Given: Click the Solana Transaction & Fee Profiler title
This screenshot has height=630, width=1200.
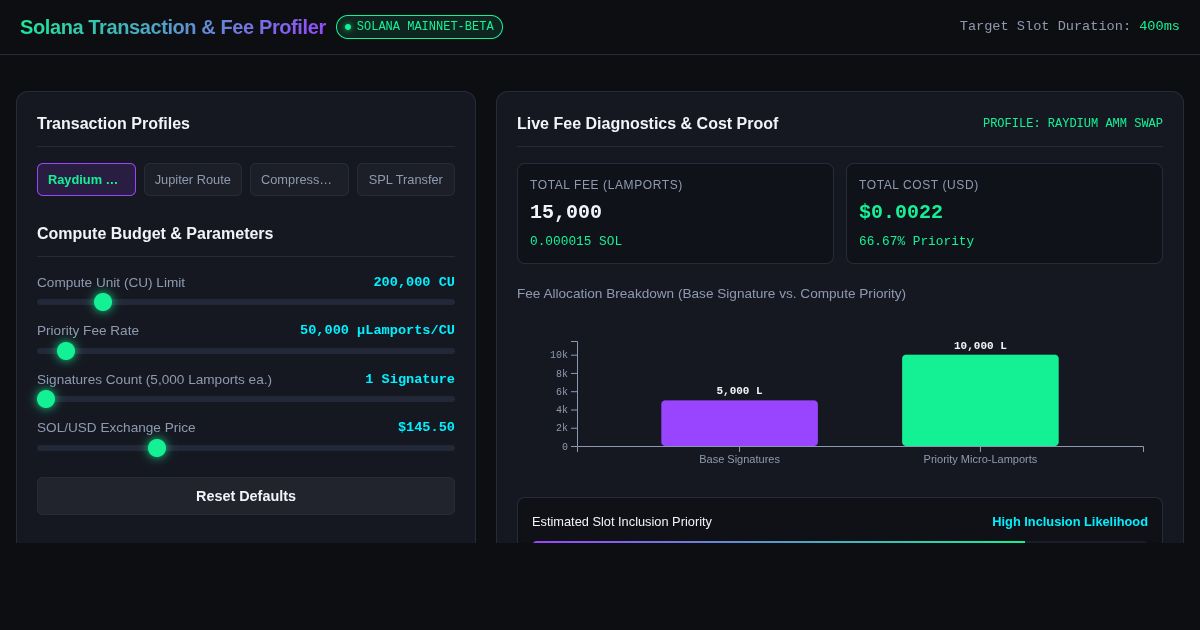Looking at the screenshot, I should tap(173, 27).
